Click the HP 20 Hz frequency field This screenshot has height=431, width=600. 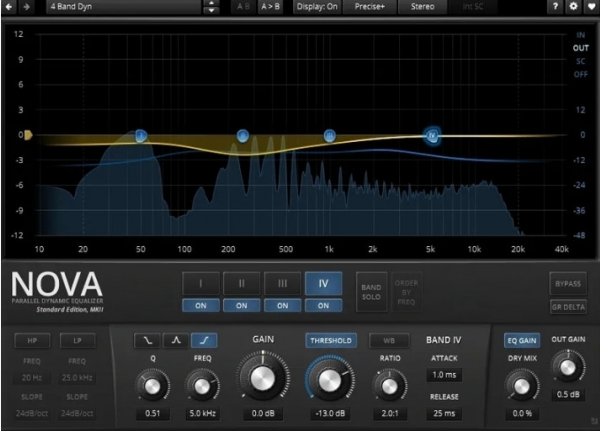click(x=32, y=378)
